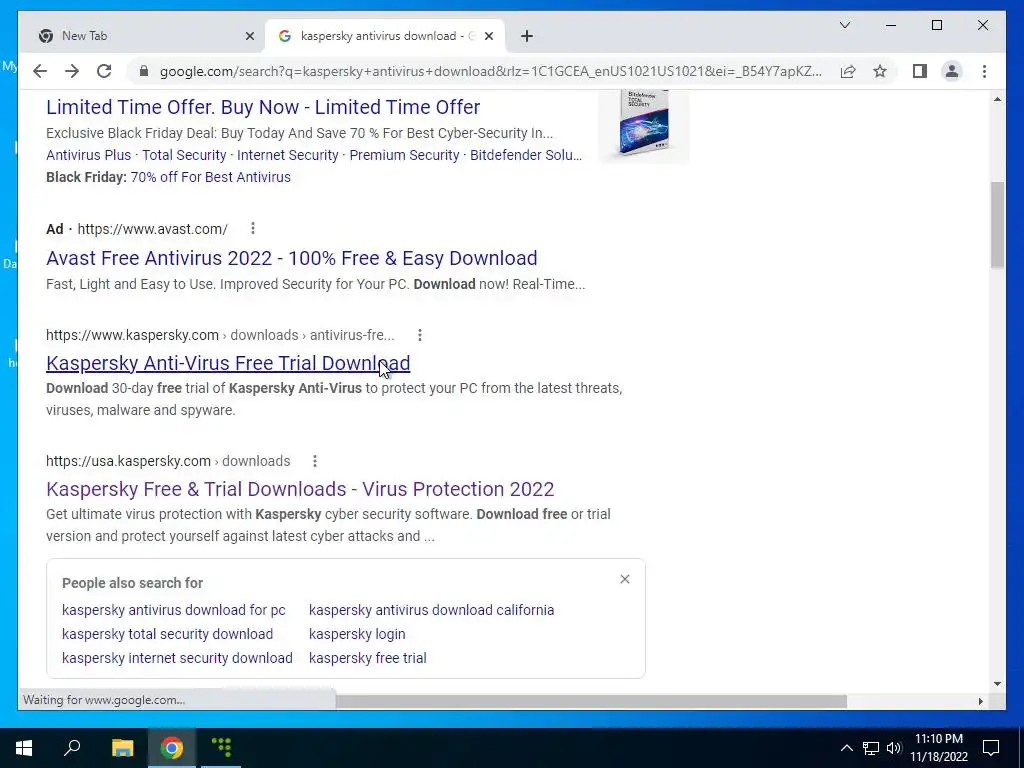Click Chrome icon in taskbar
Screen dimensions: 1024x768
pos(172,748)
